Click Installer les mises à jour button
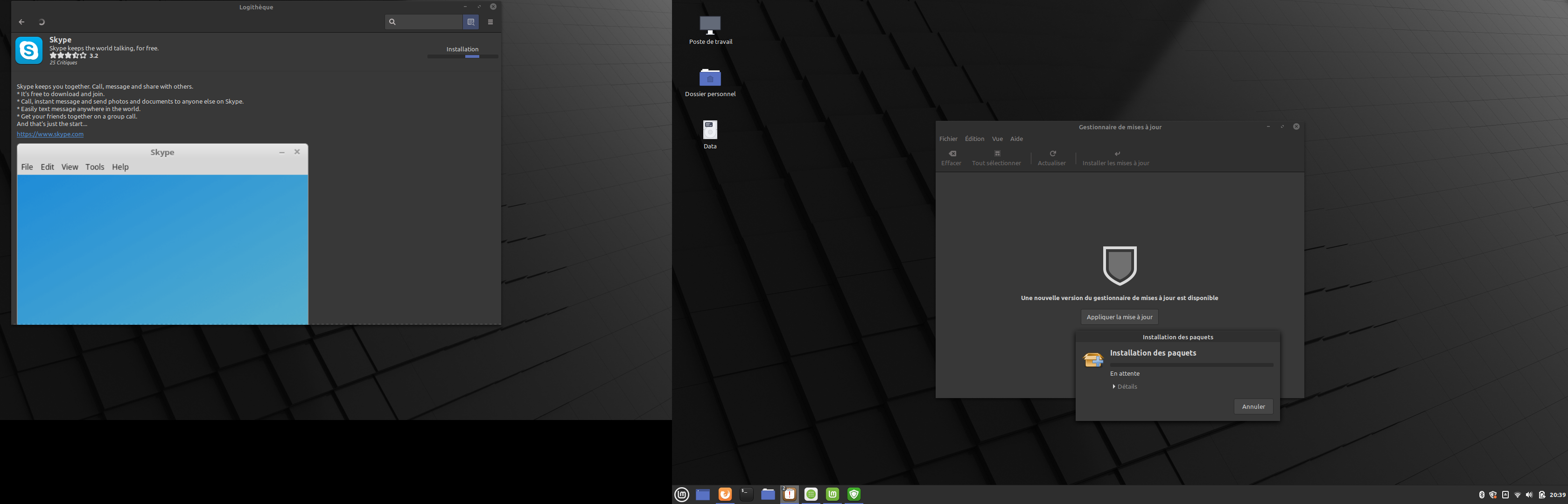This screenshot has height=504, width=1568. 1115,158
